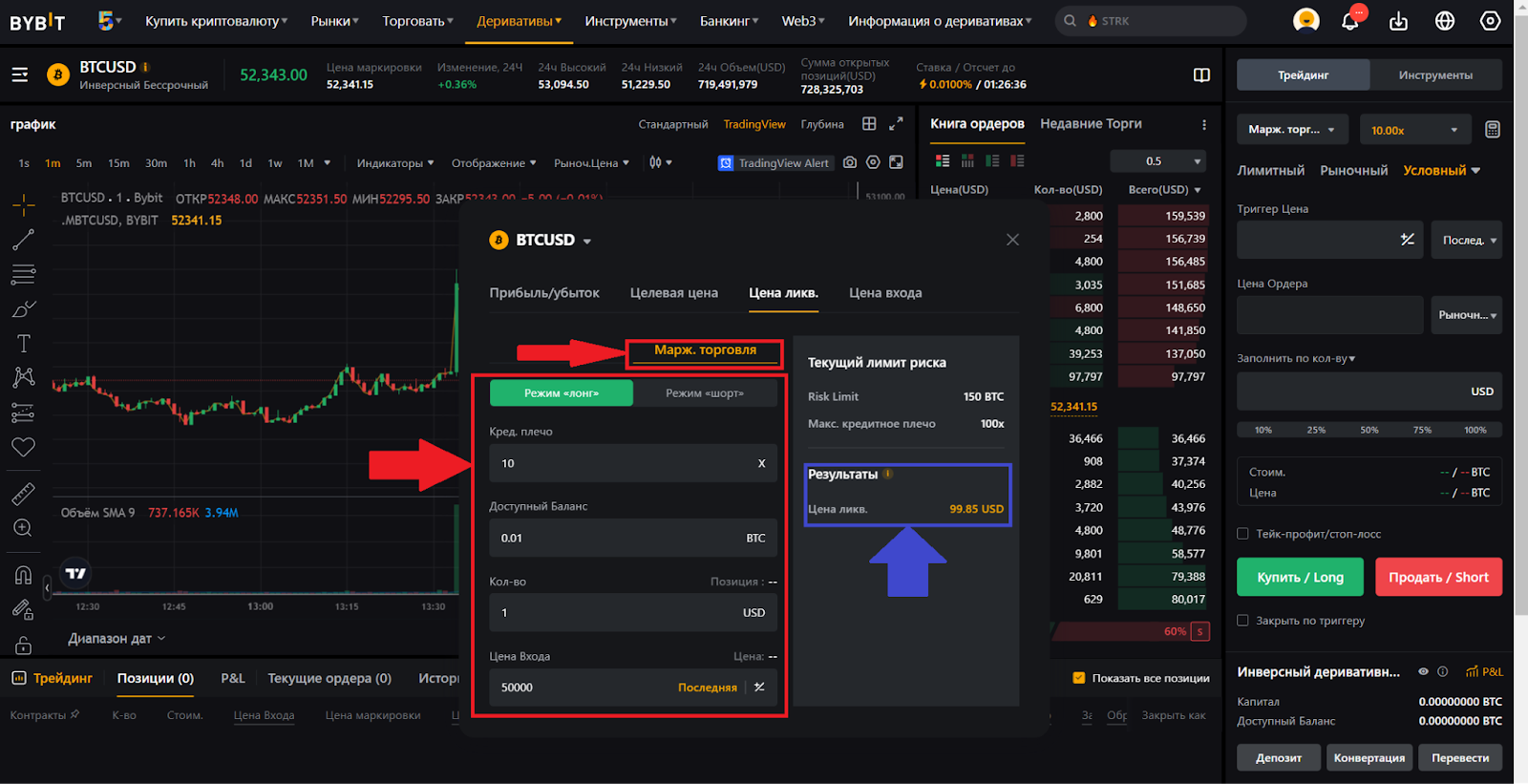This screenshot has height=784, width=1528.
Task: Tick the Закрыть по триггеру checkbox
Action: pyautogui.click(x=1243, y=621)
